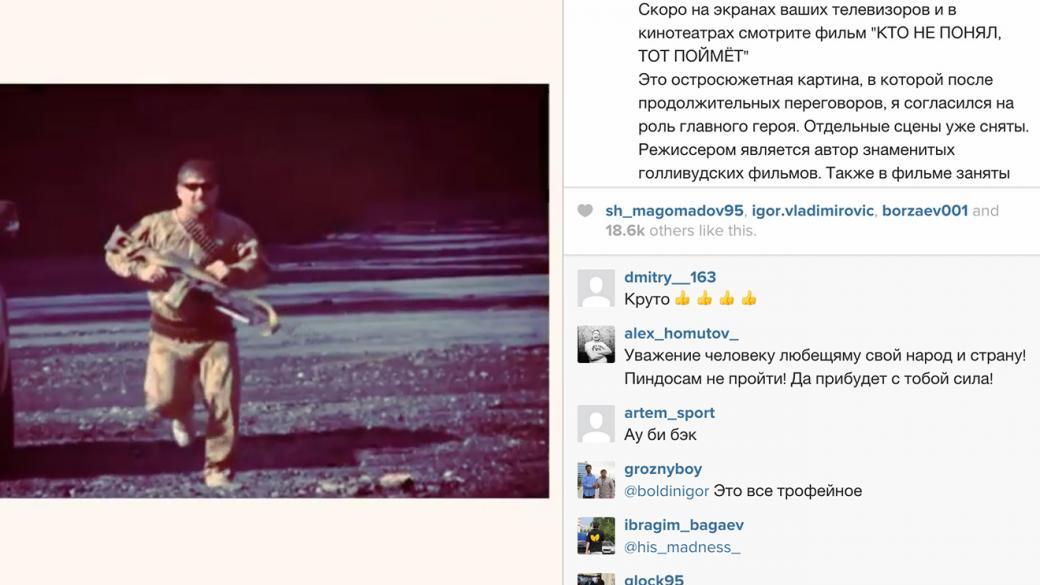1040x585 pixels.
Task: Visit artem_sport username link
Action: (x=669, y=413)
